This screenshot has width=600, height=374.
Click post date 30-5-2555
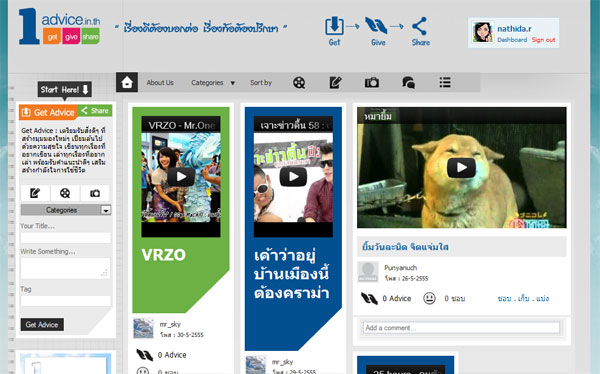pos(182,335)
